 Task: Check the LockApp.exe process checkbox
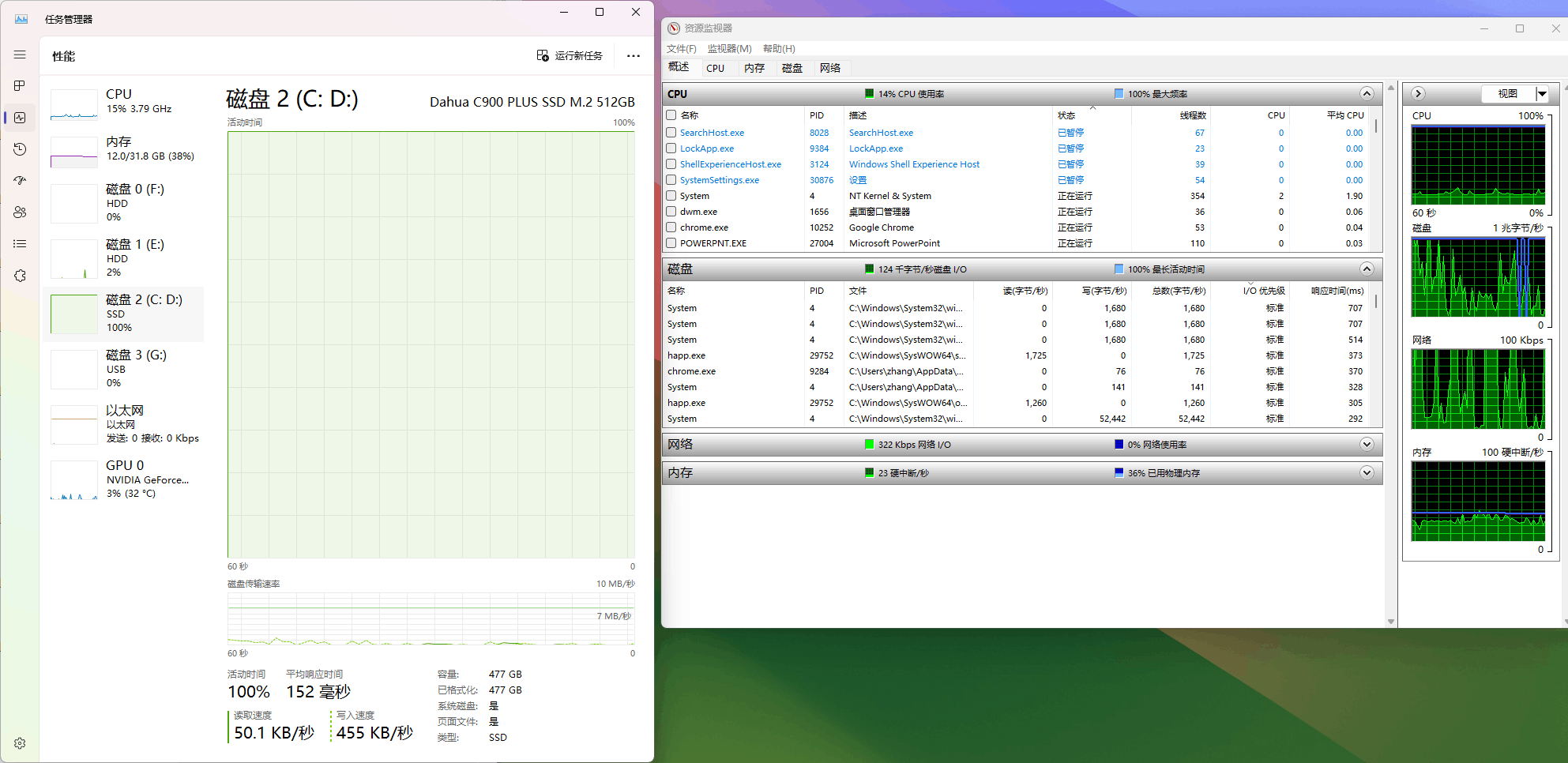tap(671, 148)
